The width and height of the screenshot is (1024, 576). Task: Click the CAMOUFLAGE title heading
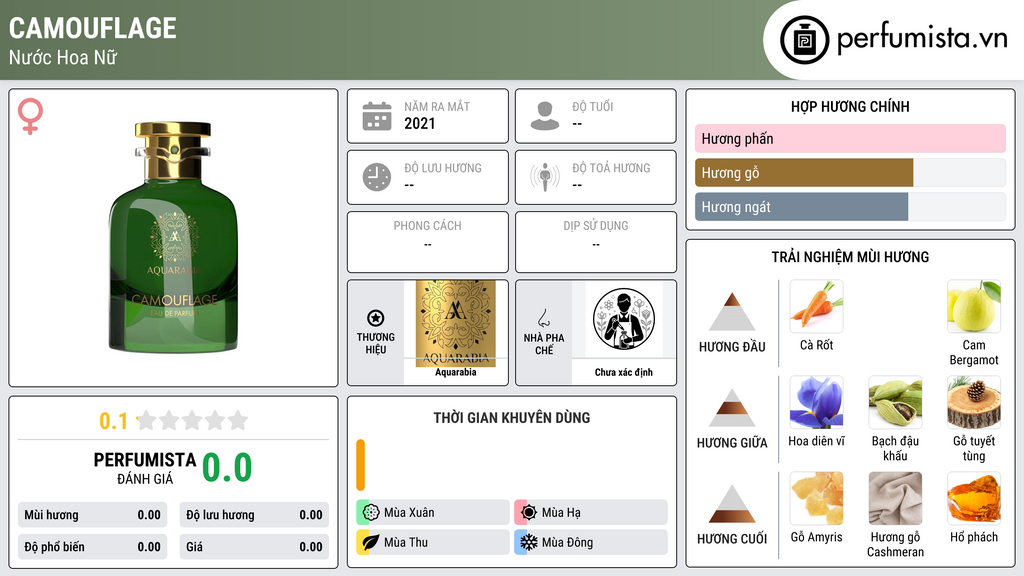click(93, 28)
